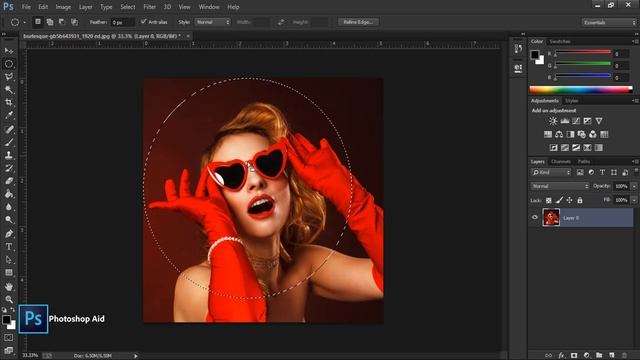Open the tool preset picker arrow

pyautogui.click(x=24, y=22)
